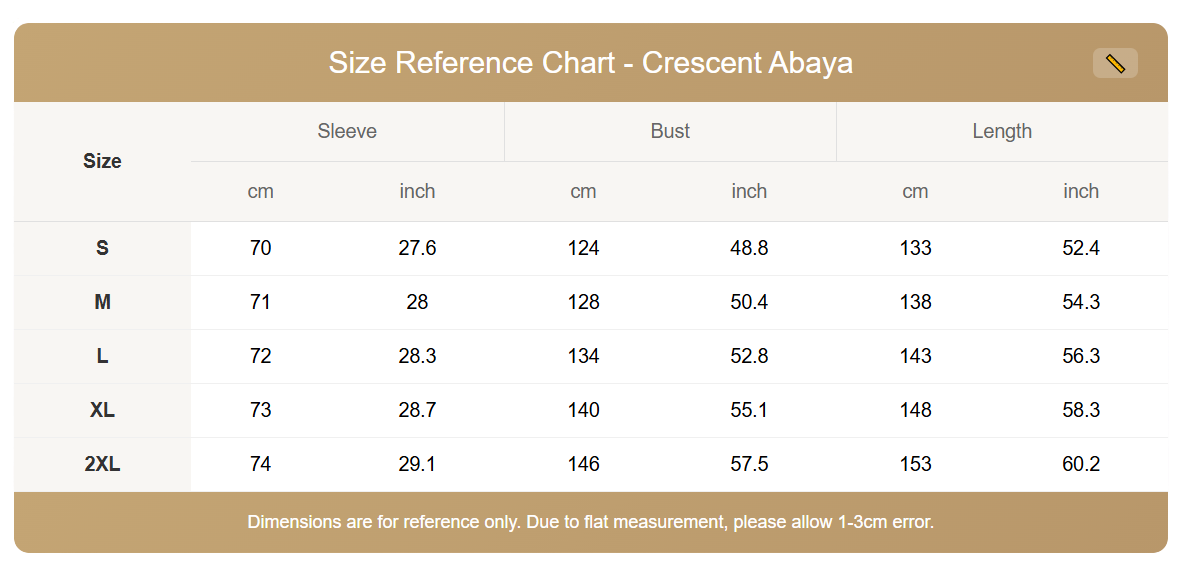Image resolution: width=1183 pixels, height=582 pixels.
Task: Select the 57.5 inch bust cell
Action: pyautogui.click(x=749, y=464)
